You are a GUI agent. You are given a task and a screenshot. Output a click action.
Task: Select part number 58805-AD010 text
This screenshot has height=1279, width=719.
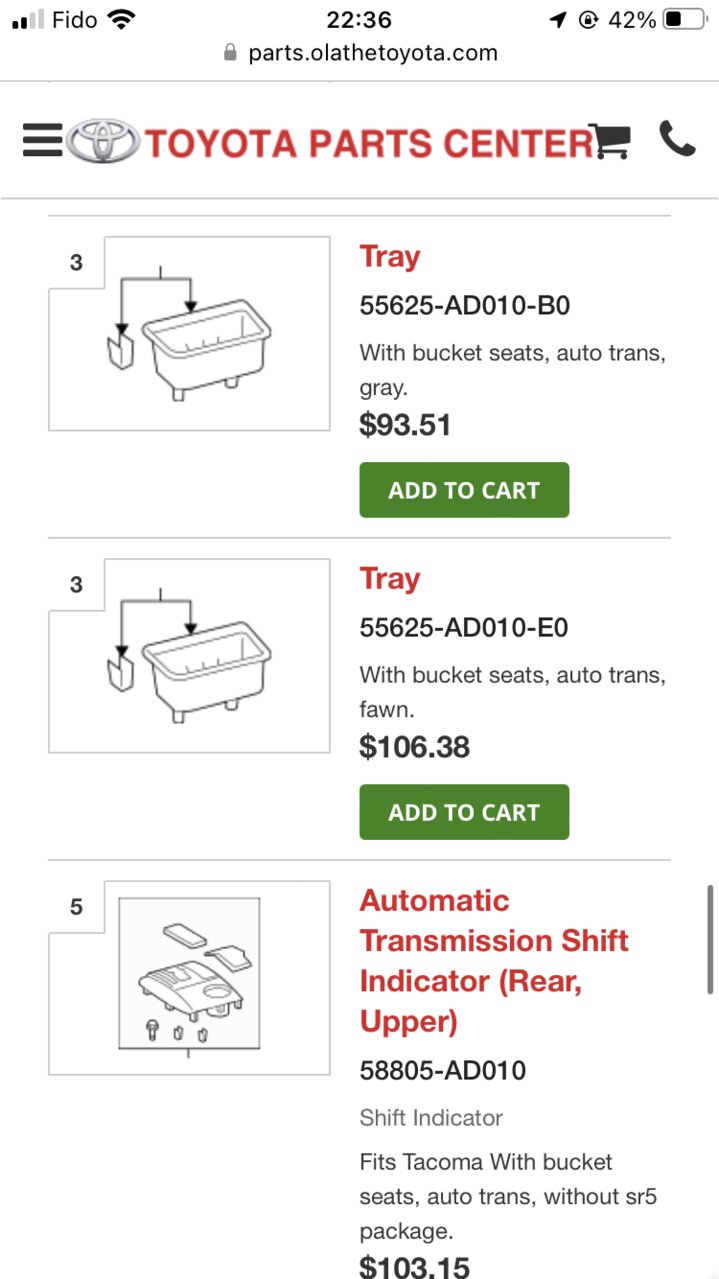click(x=442, y=1071)
